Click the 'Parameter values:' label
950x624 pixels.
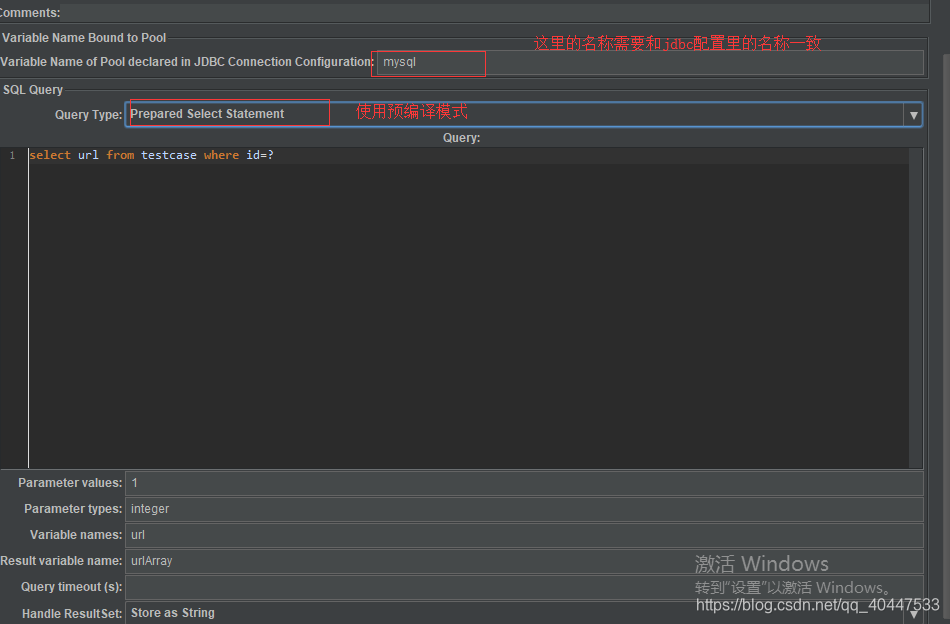coord(70,483)
